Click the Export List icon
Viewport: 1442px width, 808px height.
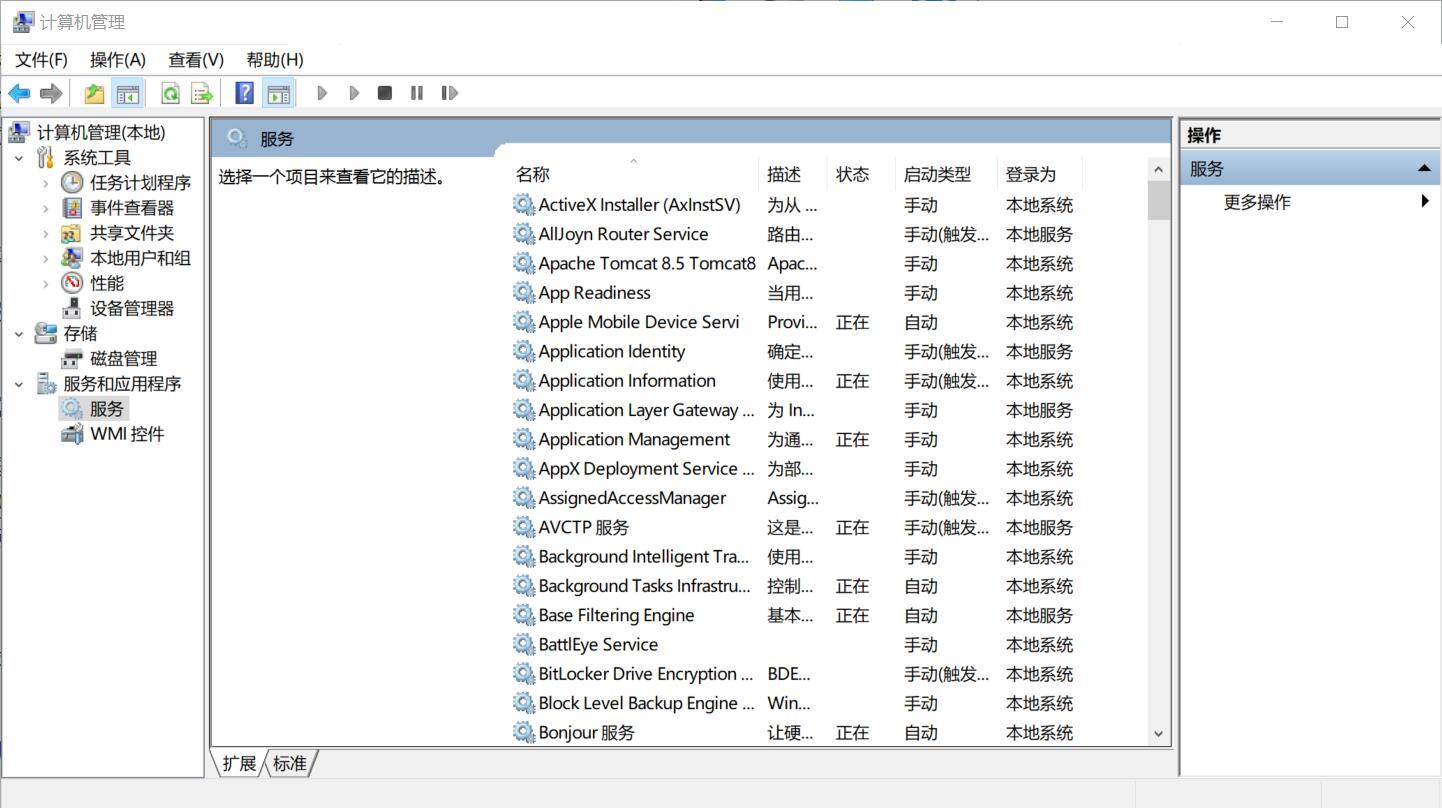coord(201,93)
